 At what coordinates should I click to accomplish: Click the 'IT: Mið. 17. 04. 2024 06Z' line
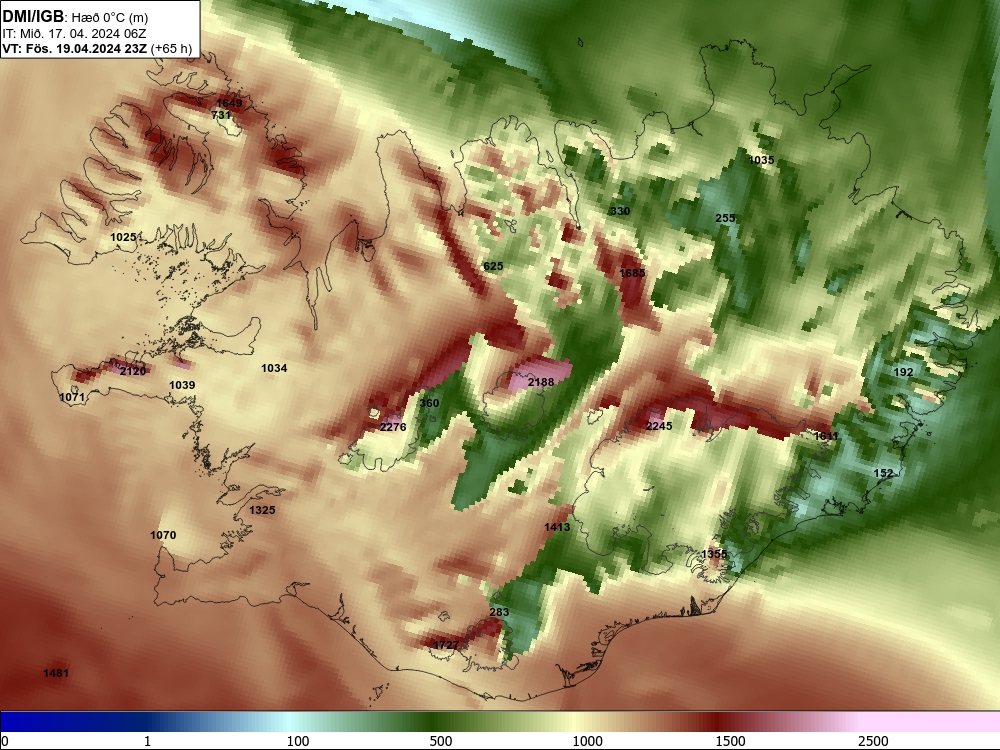pos(74,34)
